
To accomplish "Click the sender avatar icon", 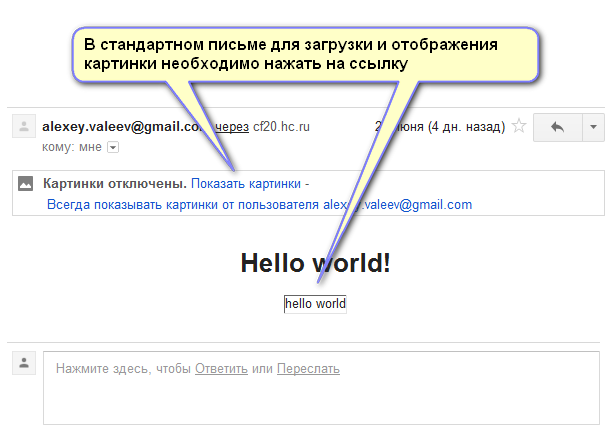I will [x=22, y=127].
